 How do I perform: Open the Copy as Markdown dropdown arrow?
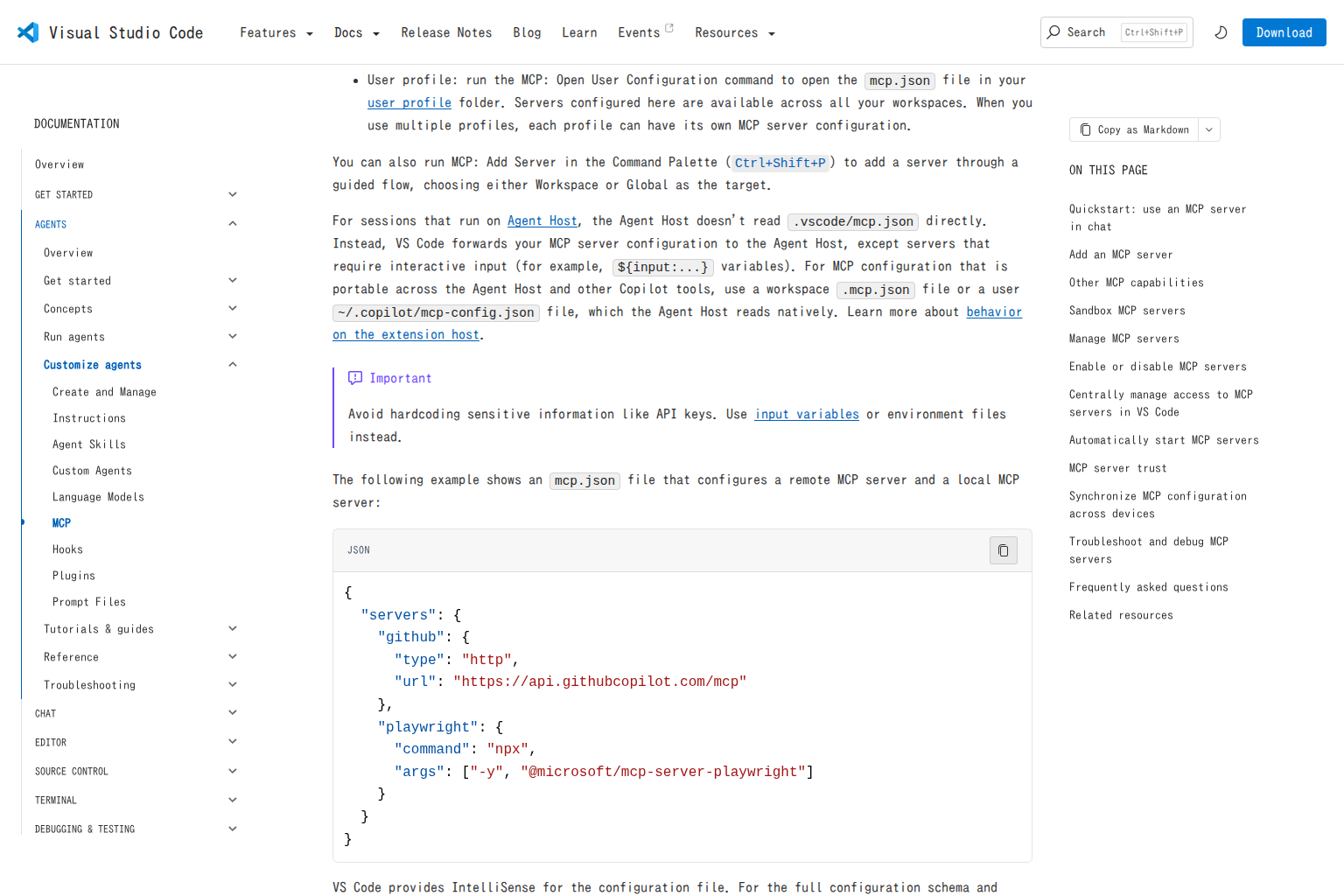pos(1209,129)
